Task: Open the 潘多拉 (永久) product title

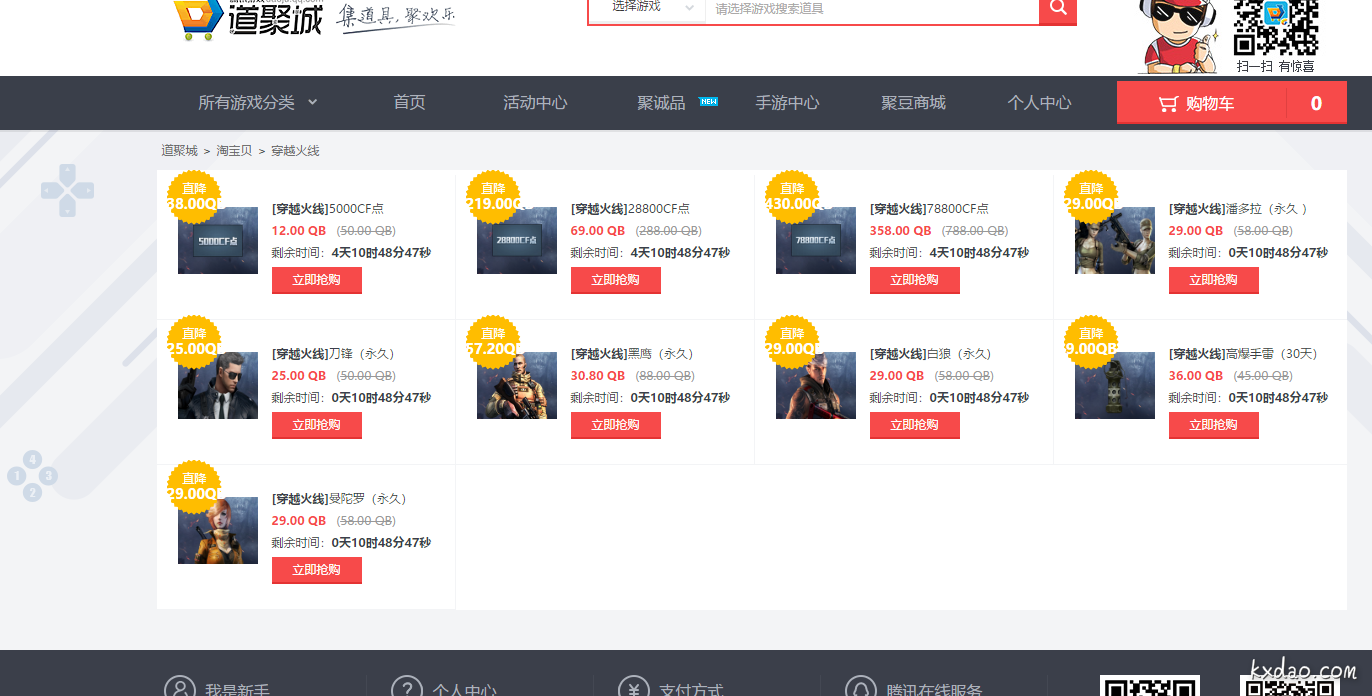Action: [x=1238, y=209]
